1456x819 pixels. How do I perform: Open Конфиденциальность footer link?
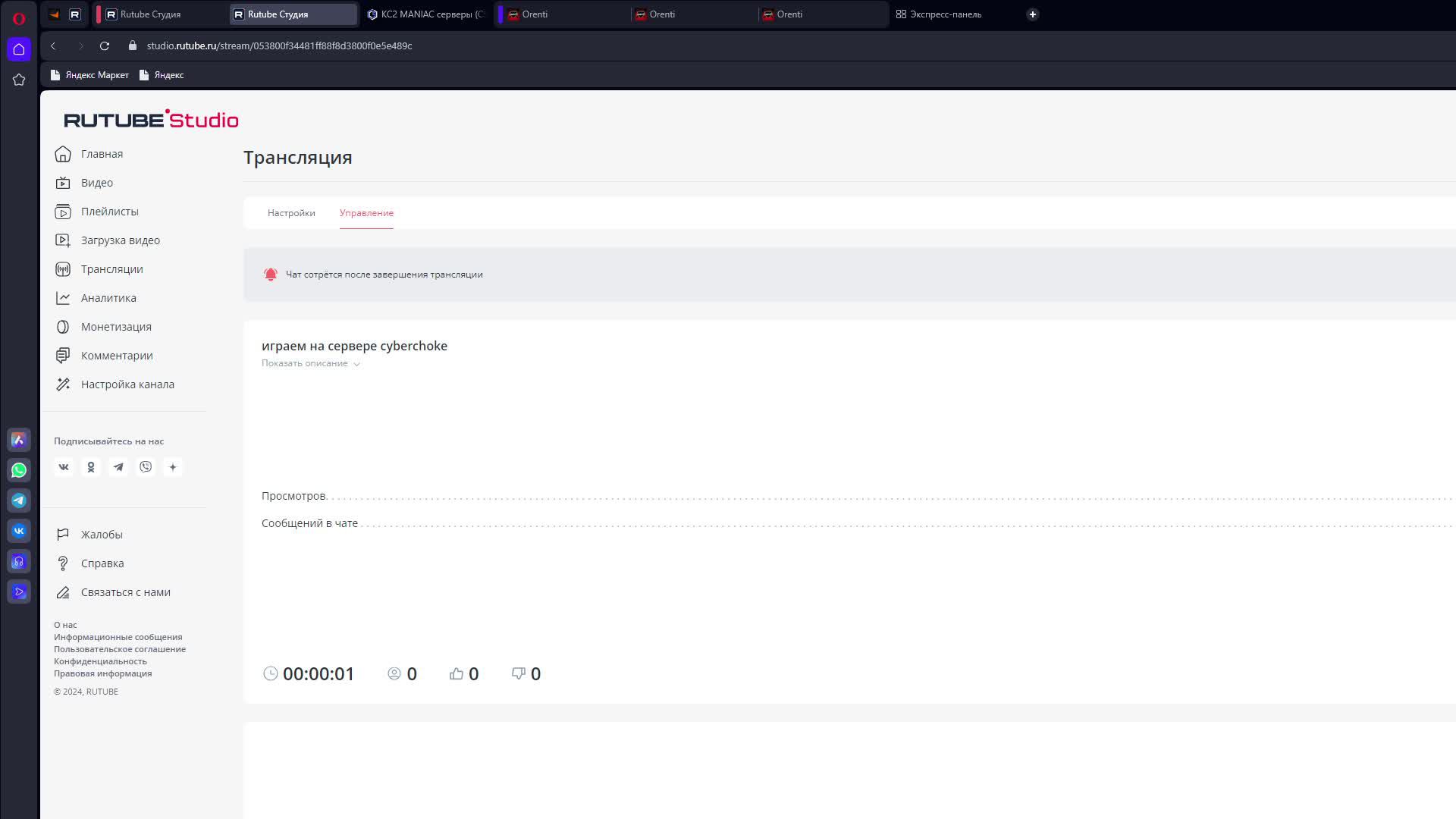(x=100, y=661)
